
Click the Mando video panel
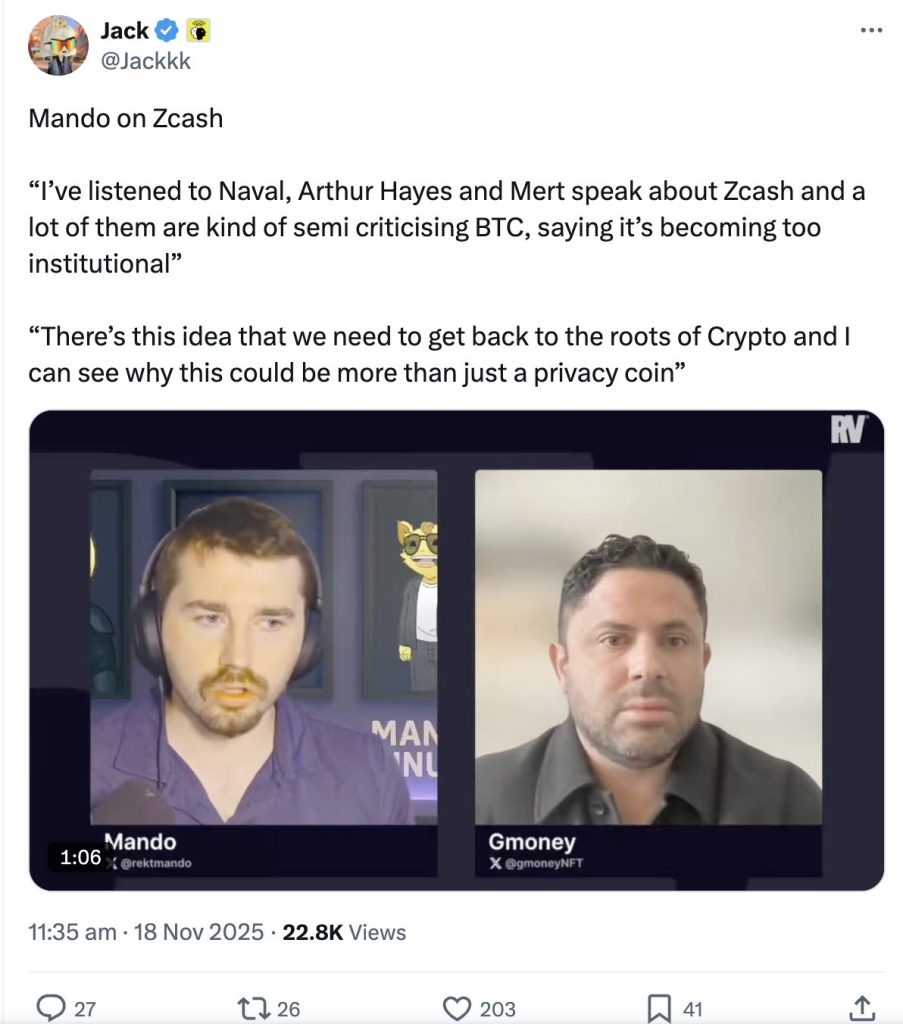tap(263, 660)
